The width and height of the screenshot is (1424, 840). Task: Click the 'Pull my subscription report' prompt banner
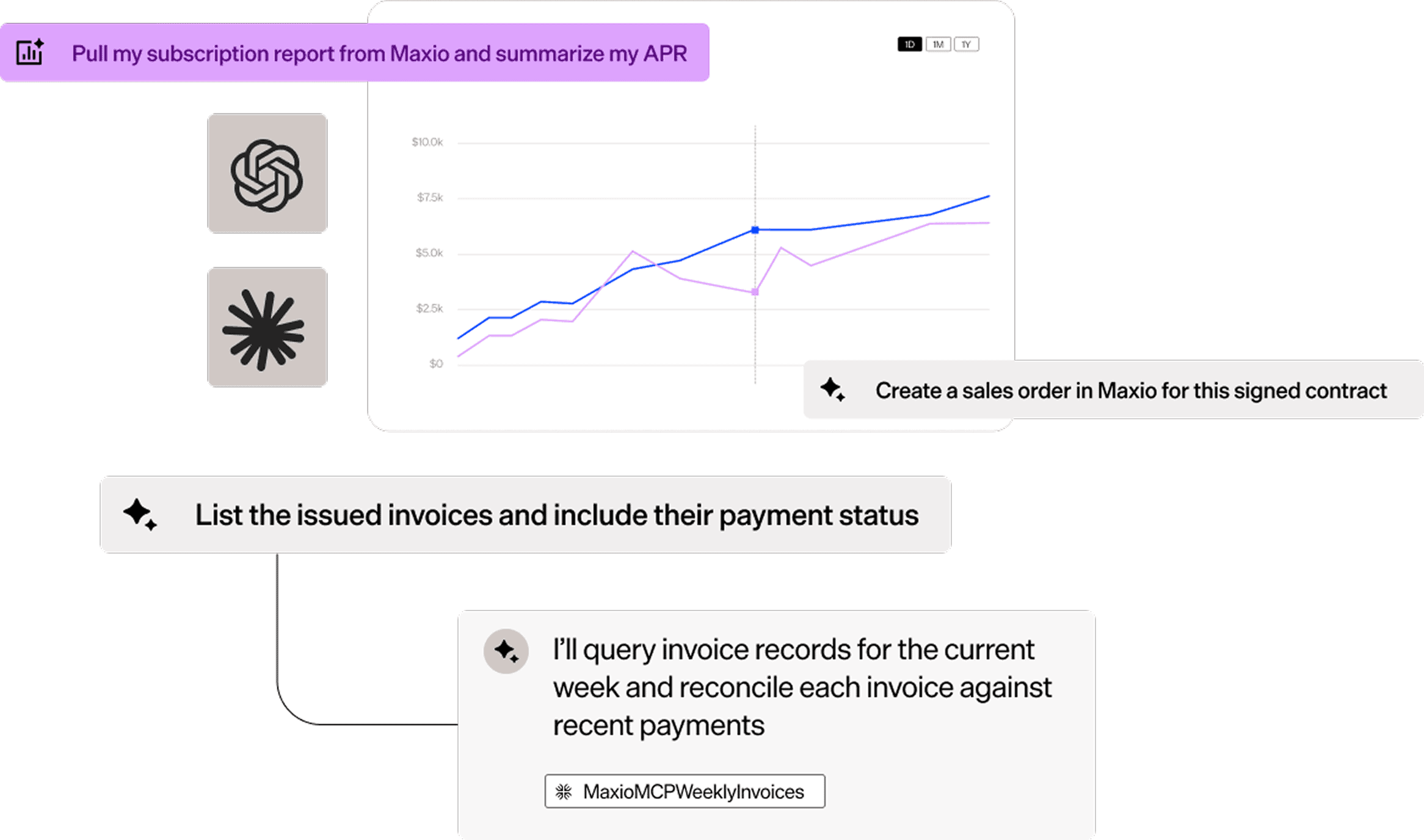(x=355, y=52)
